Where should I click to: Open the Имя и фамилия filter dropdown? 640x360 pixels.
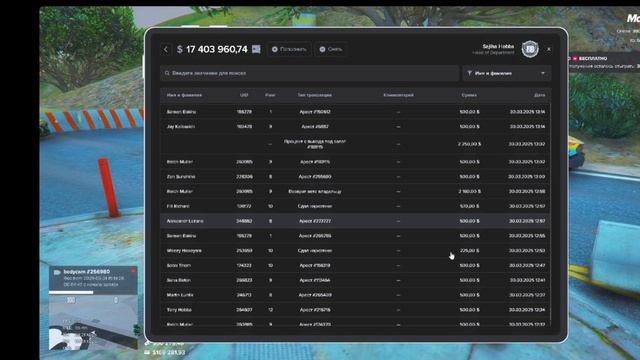click(507, 73)
